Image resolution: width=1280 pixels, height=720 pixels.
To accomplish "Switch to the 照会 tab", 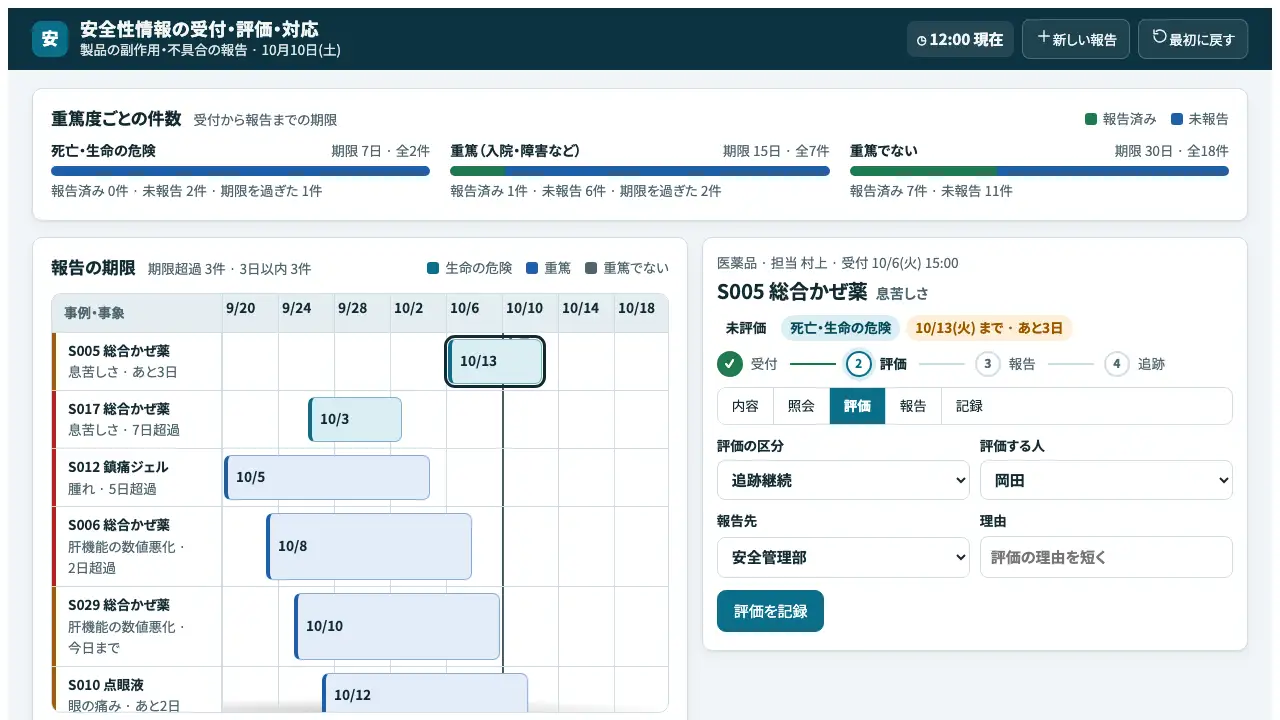I will (801, 406).
